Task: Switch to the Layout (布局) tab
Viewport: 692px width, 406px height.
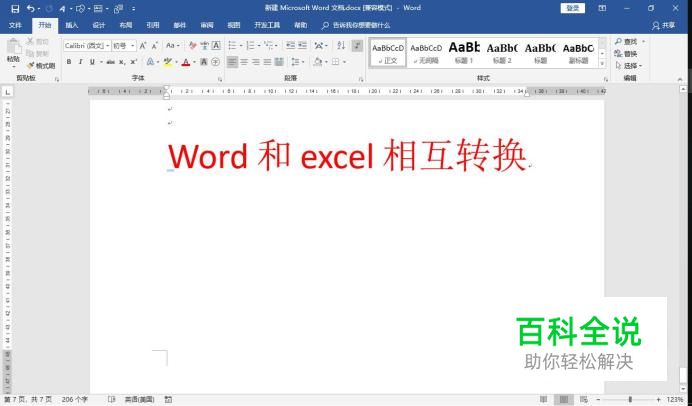Action: (126, 26)
